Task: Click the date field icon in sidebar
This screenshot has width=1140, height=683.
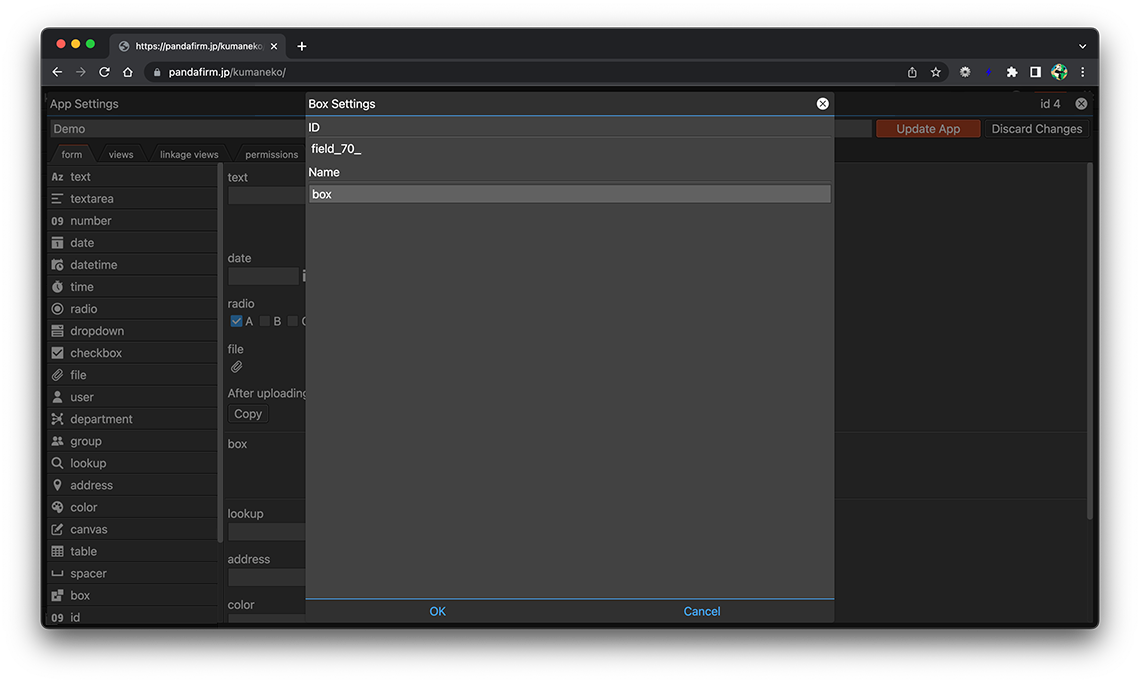Action: (x=57, y=243)
